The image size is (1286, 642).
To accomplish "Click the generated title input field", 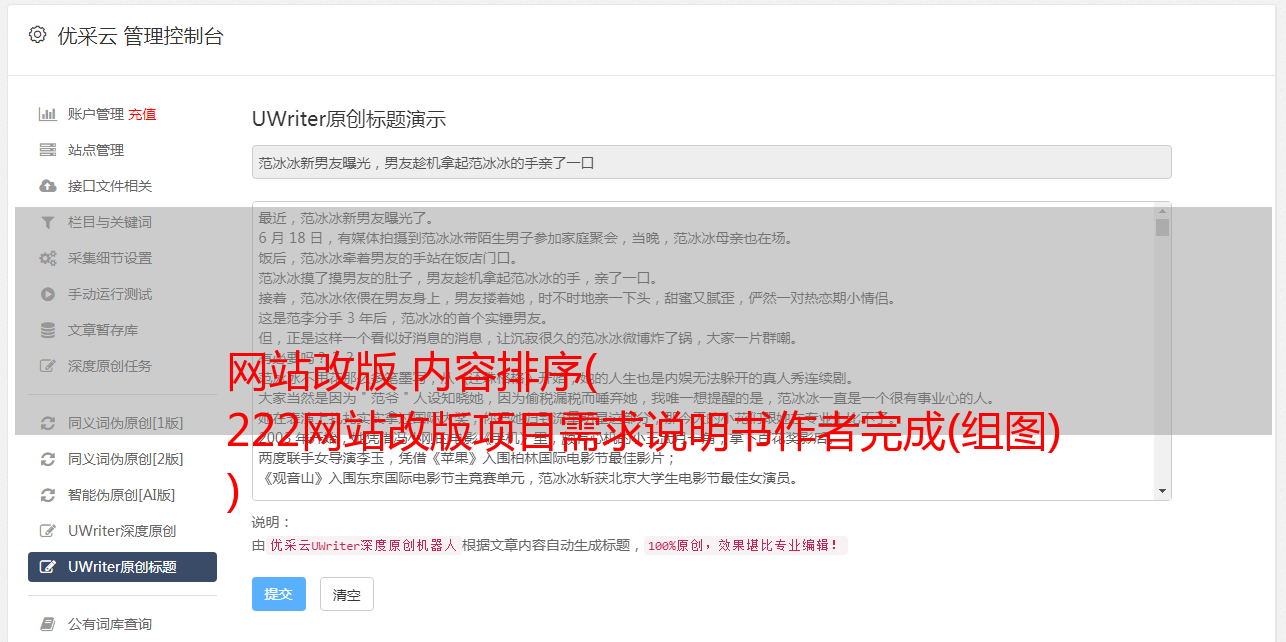I will (x=711, y=162).
